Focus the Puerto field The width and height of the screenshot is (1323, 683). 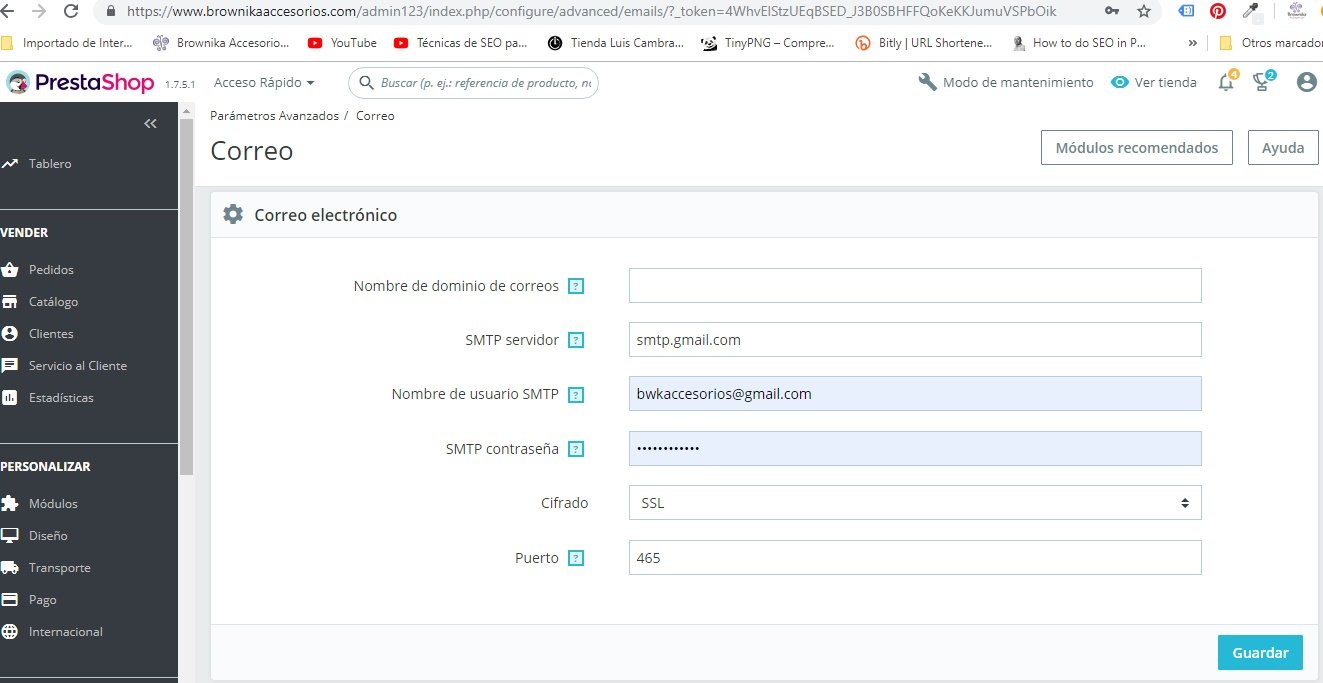915,558
